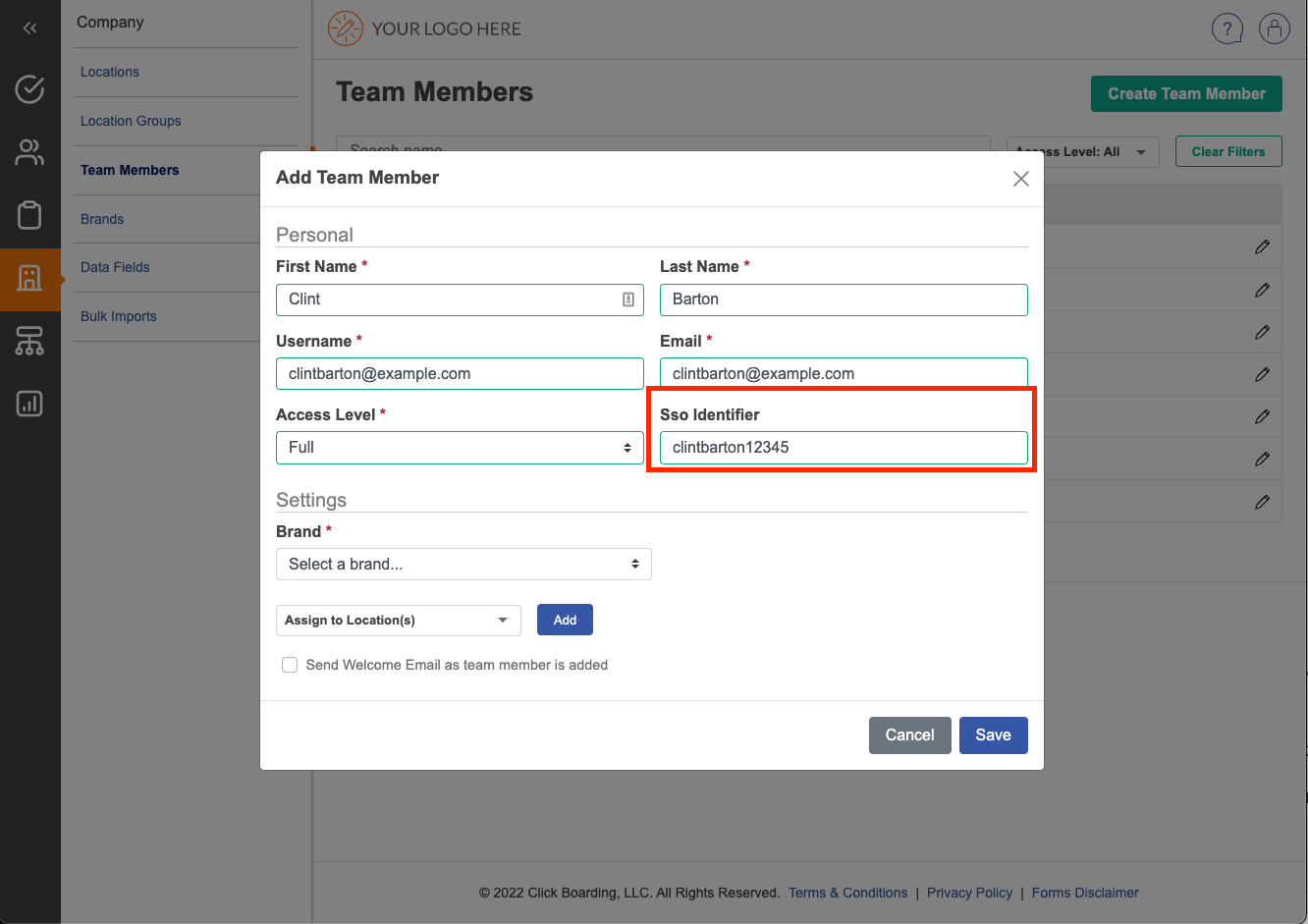
Task: Open the Privacy Policy footer link
Action: pyautogui.click(x=969, y=893)
